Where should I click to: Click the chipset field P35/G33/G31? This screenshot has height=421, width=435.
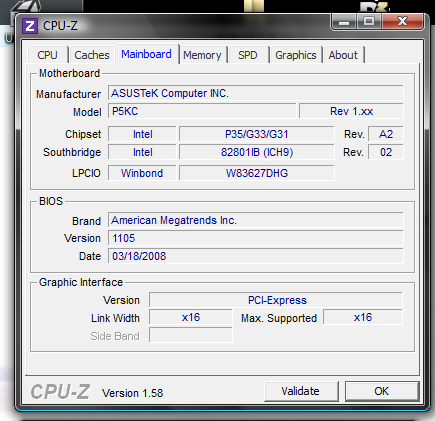tap(257, 134)
